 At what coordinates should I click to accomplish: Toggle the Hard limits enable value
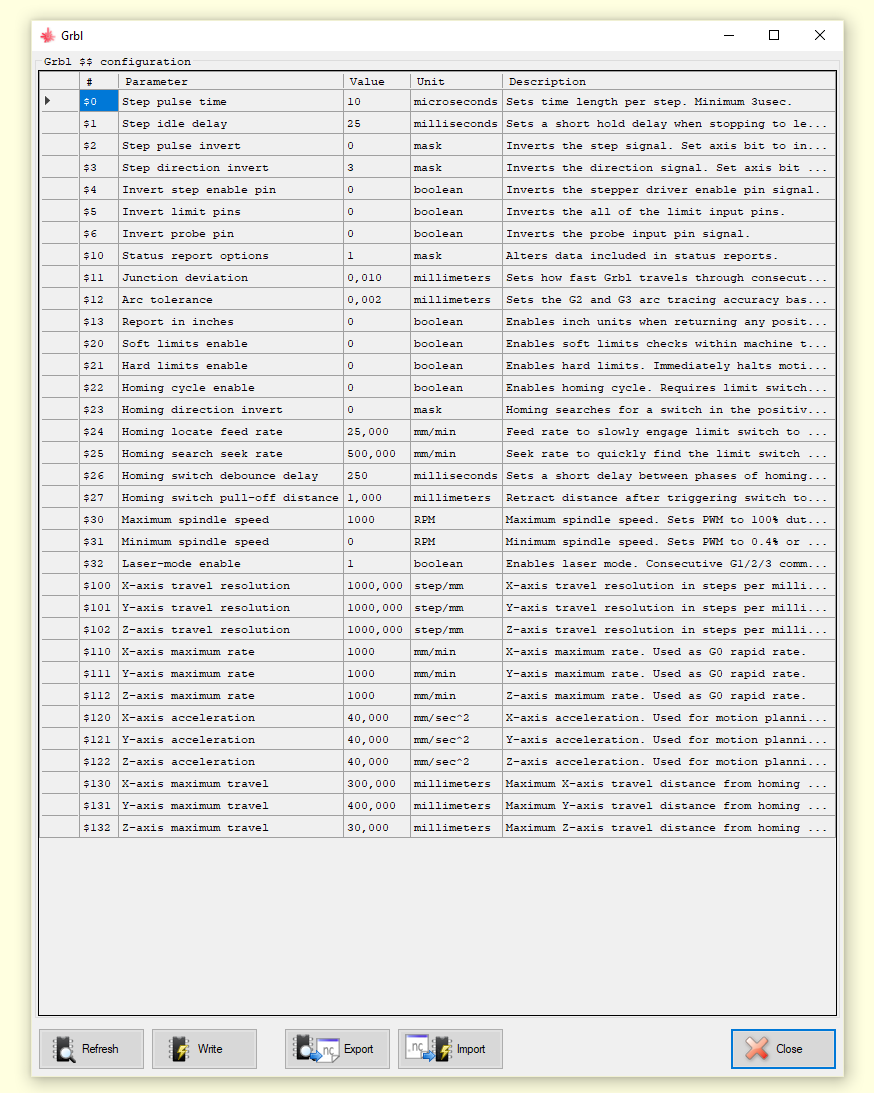(x=375, y=365)
